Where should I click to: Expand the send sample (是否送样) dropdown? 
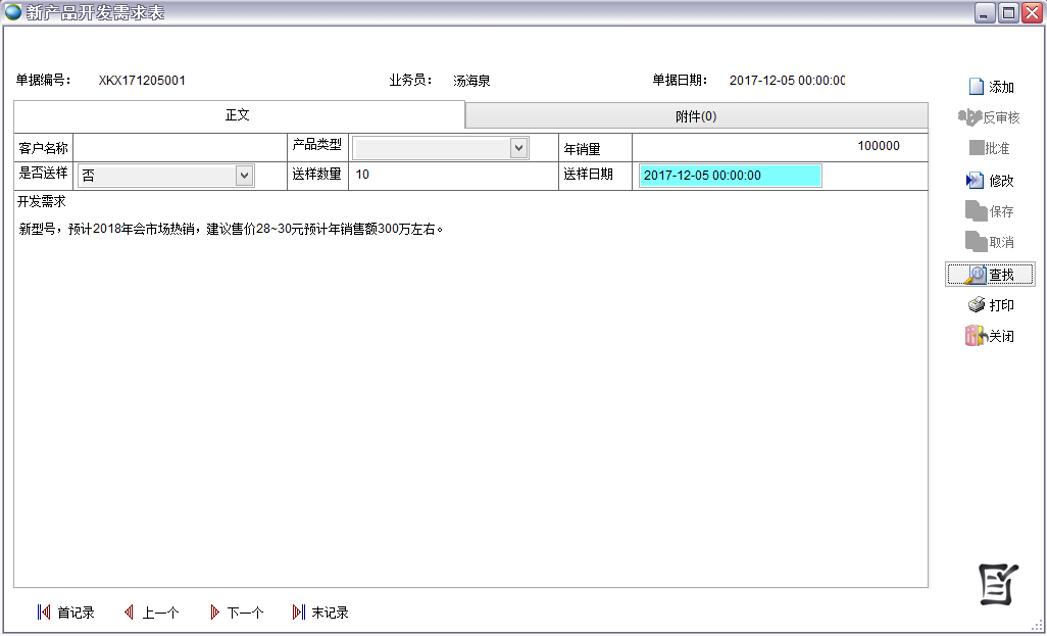[x=244, y=176]
